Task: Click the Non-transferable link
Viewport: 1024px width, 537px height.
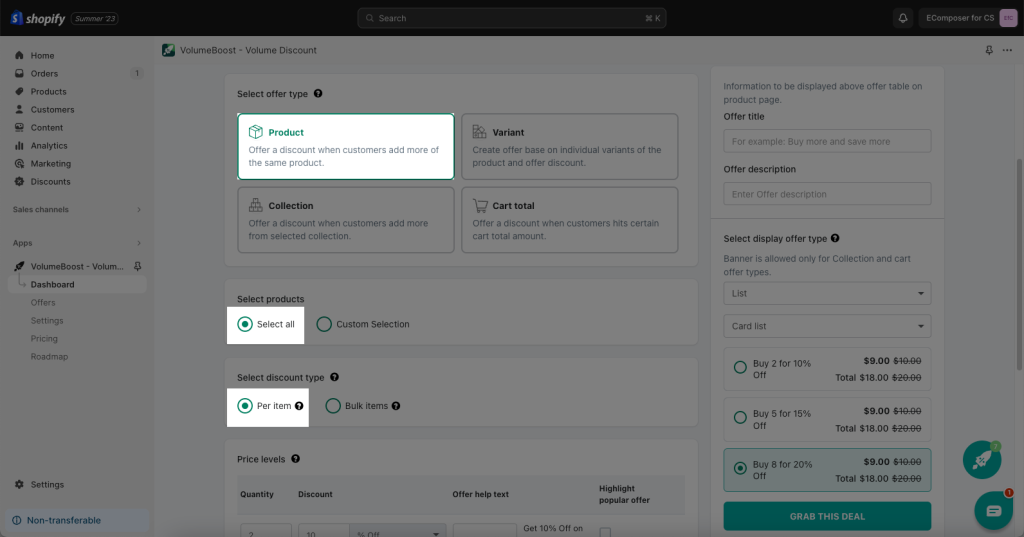Action: coord(64,521)
